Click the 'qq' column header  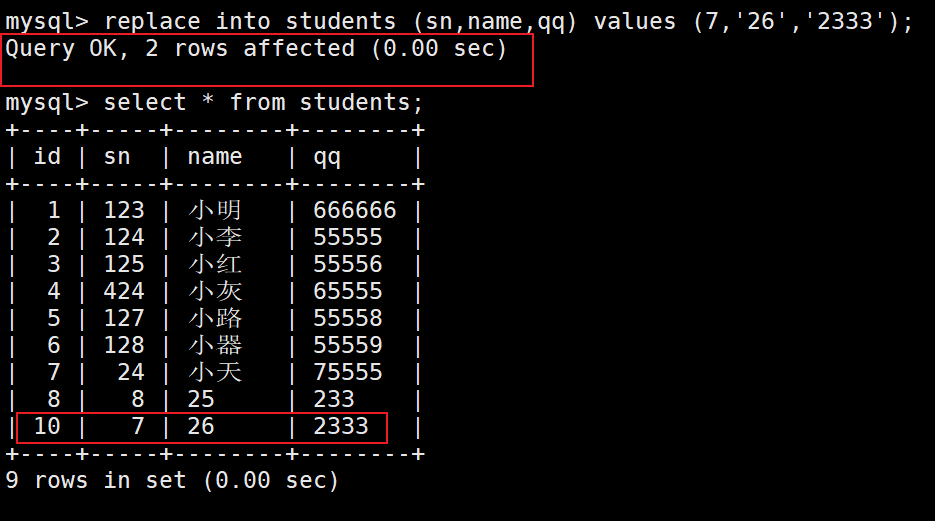pyautogui.click(x=327, y=158)
